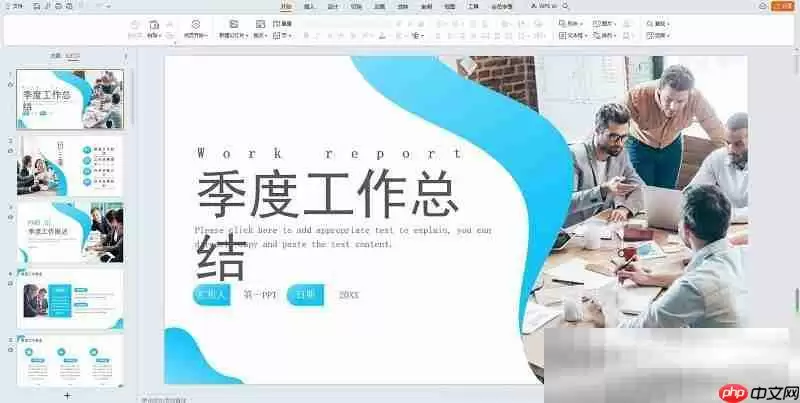Switch to the 插入 ribbon tab

click(310, 6)
